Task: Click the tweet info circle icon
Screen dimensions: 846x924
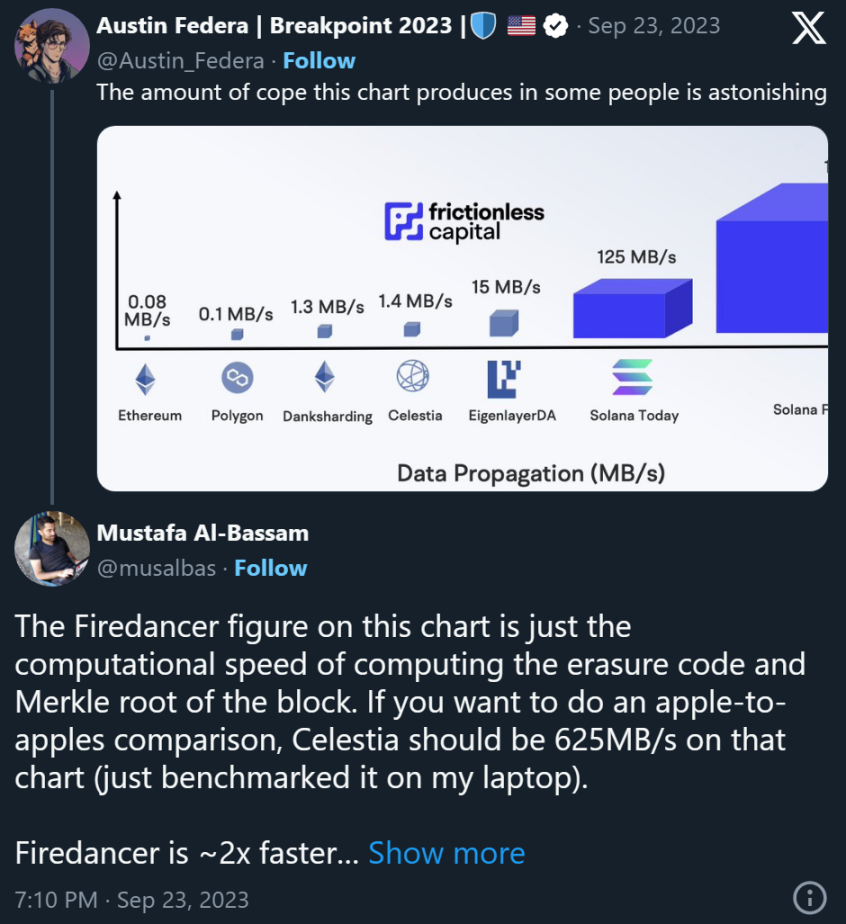Action: tap(808, 896)
